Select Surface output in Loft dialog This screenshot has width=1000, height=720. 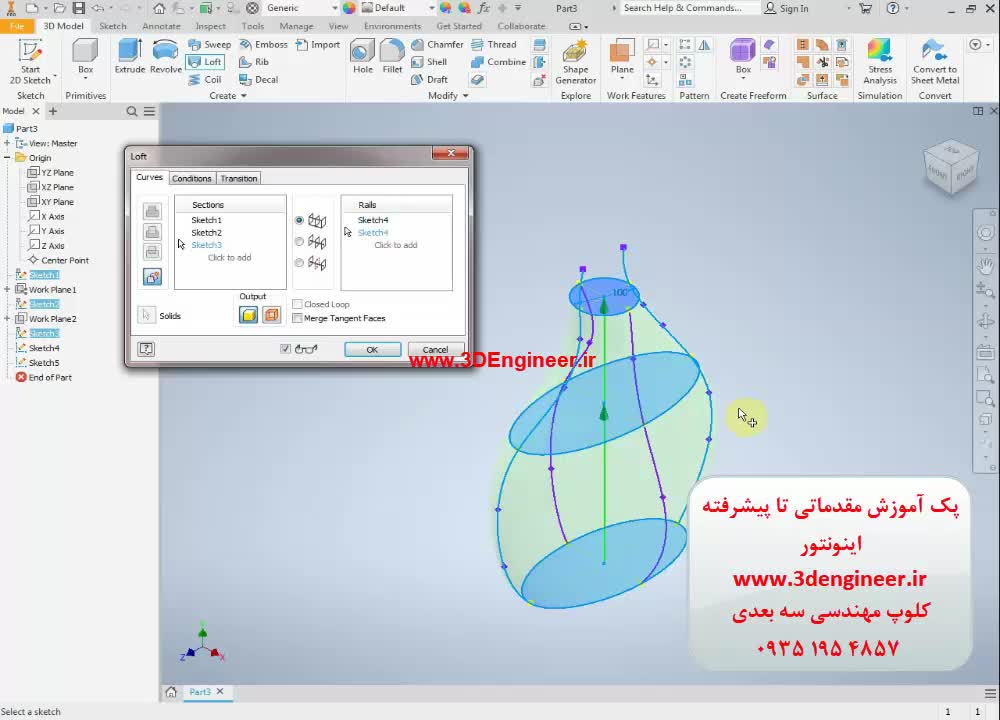272,314
